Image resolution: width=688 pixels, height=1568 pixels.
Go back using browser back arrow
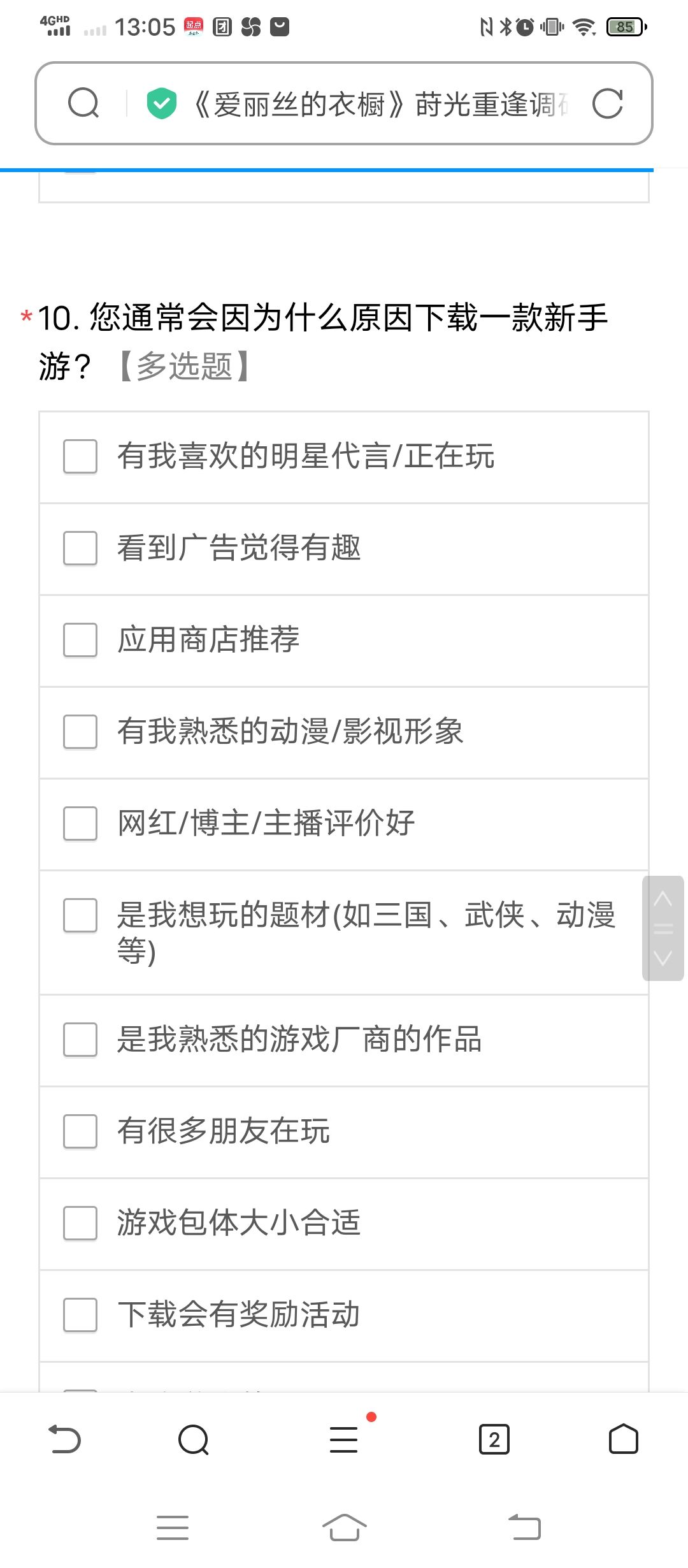(x=64, y=1439)
